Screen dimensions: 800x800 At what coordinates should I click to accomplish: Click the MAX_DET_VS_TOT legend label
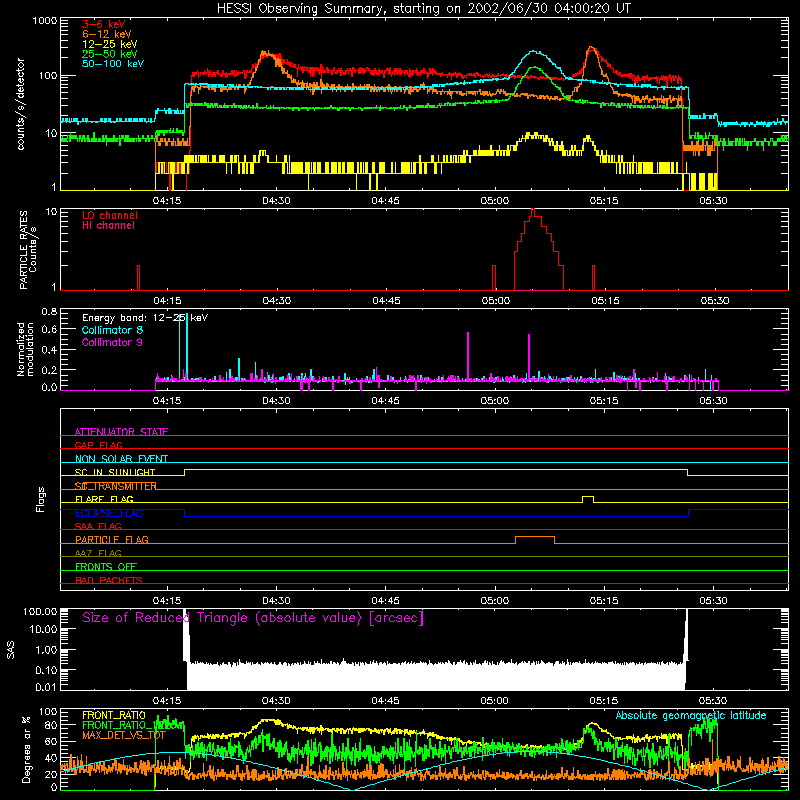124,735
